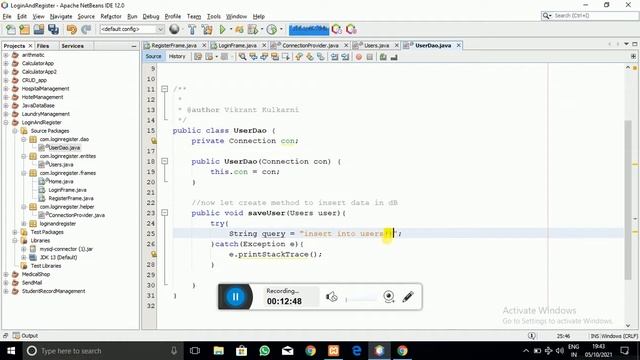
Task: Expand the HospitalManagement project node
Action: pos(6,89)
